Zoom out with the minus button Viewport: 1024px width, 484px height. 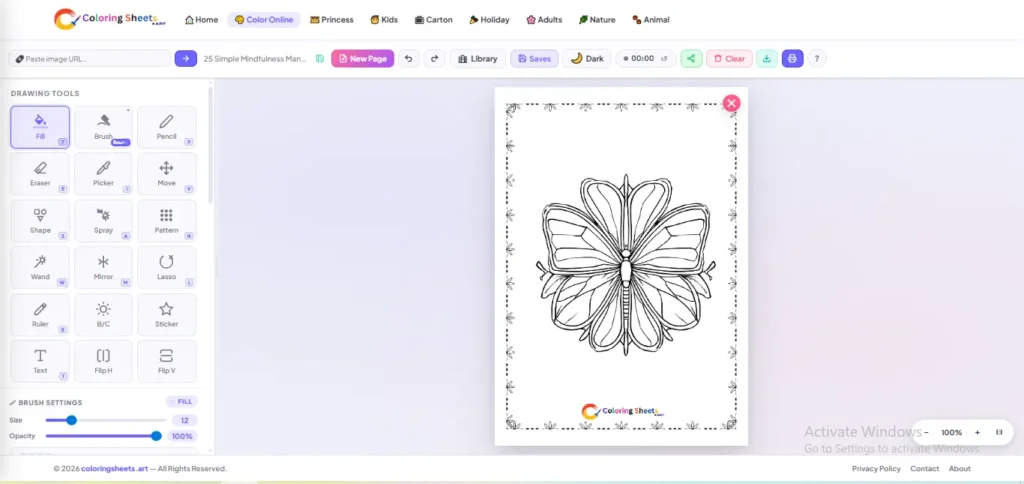[x=926, y=432]
